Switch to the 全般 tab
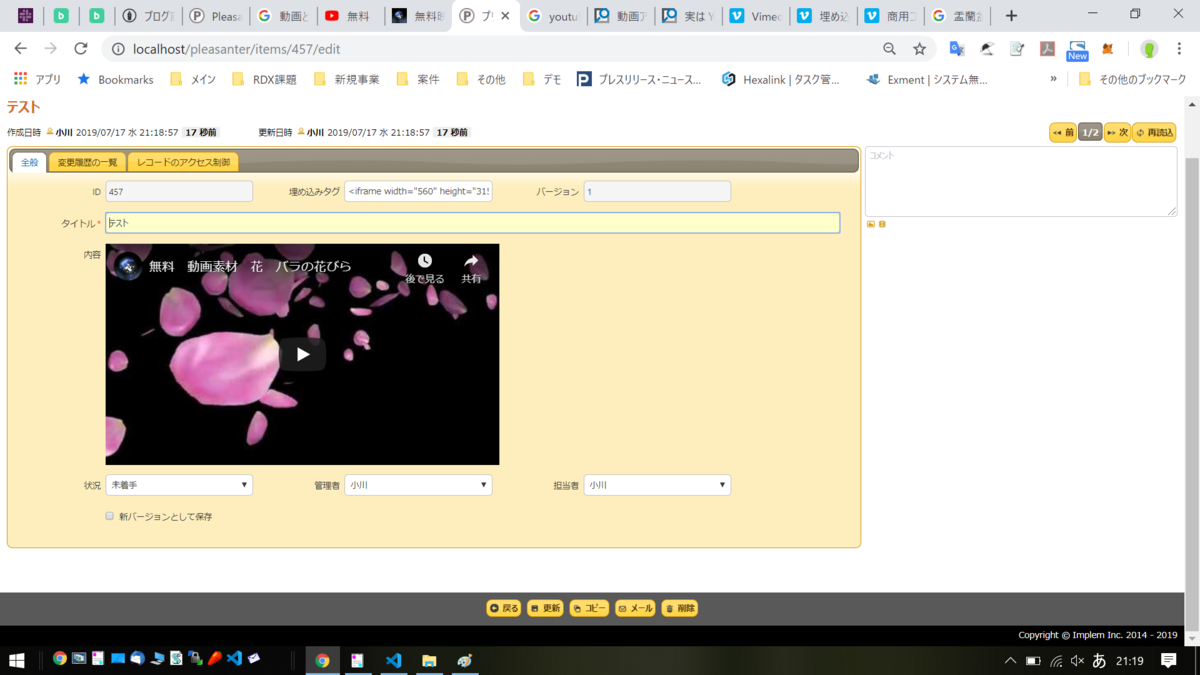1200x675 pixels. pos(29,162)
